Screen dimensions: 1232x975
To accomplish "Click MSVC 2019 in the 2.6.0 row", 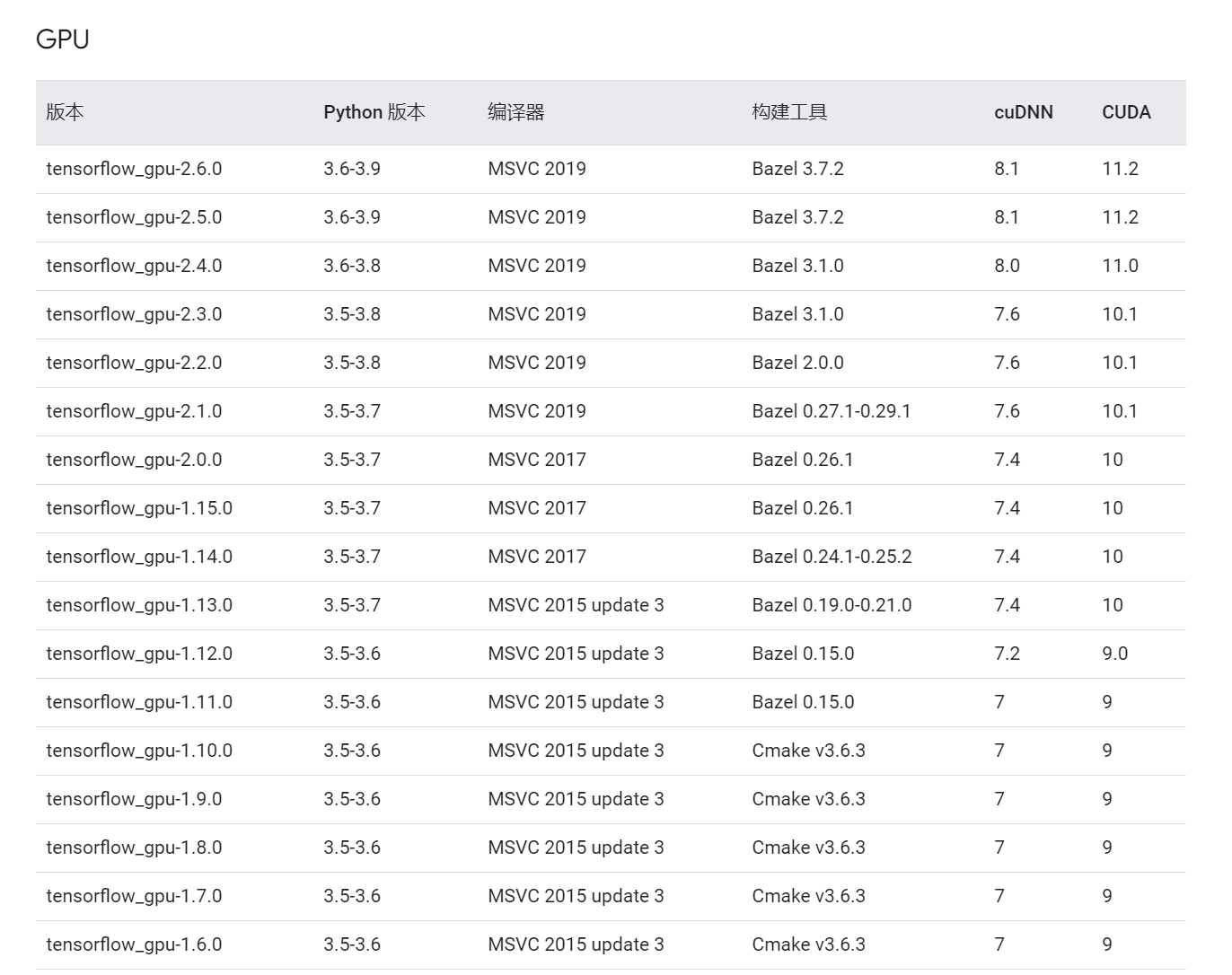I will [537, 169].
